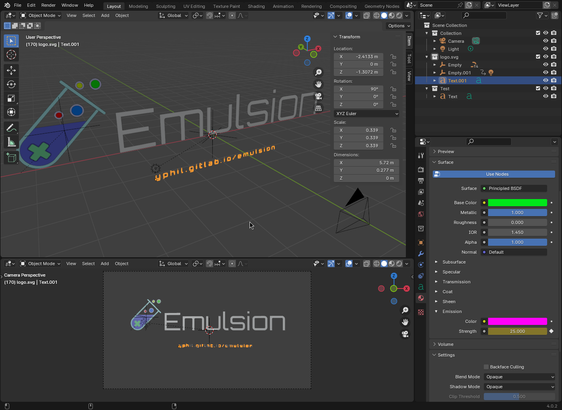562x410 pixels.
Task: Open the Add menu in top viewport
Action: (105, 15)
